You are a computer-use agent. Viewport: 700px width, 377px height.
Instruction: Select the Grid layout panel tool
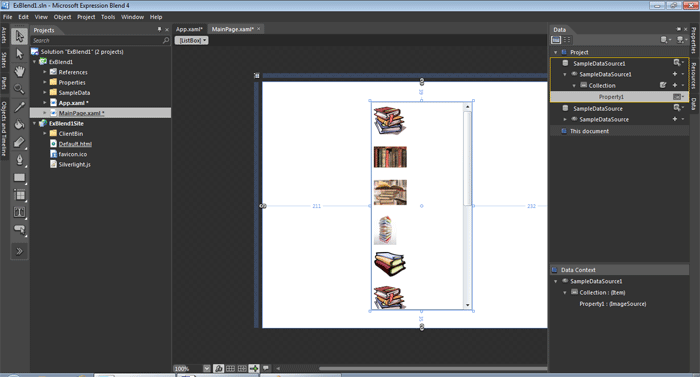click(x=19, y=195)
